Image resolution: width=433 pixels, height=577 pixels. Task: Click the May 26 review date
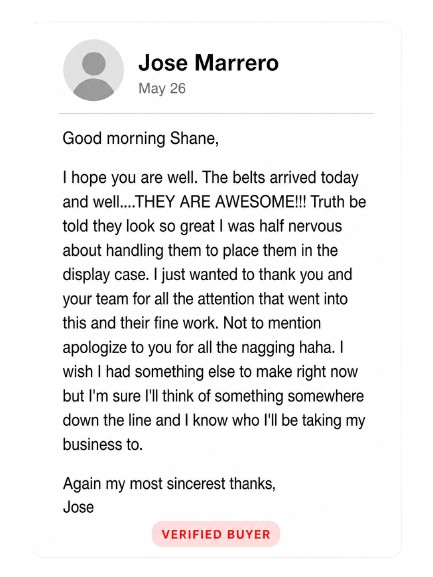click(162, 89)
